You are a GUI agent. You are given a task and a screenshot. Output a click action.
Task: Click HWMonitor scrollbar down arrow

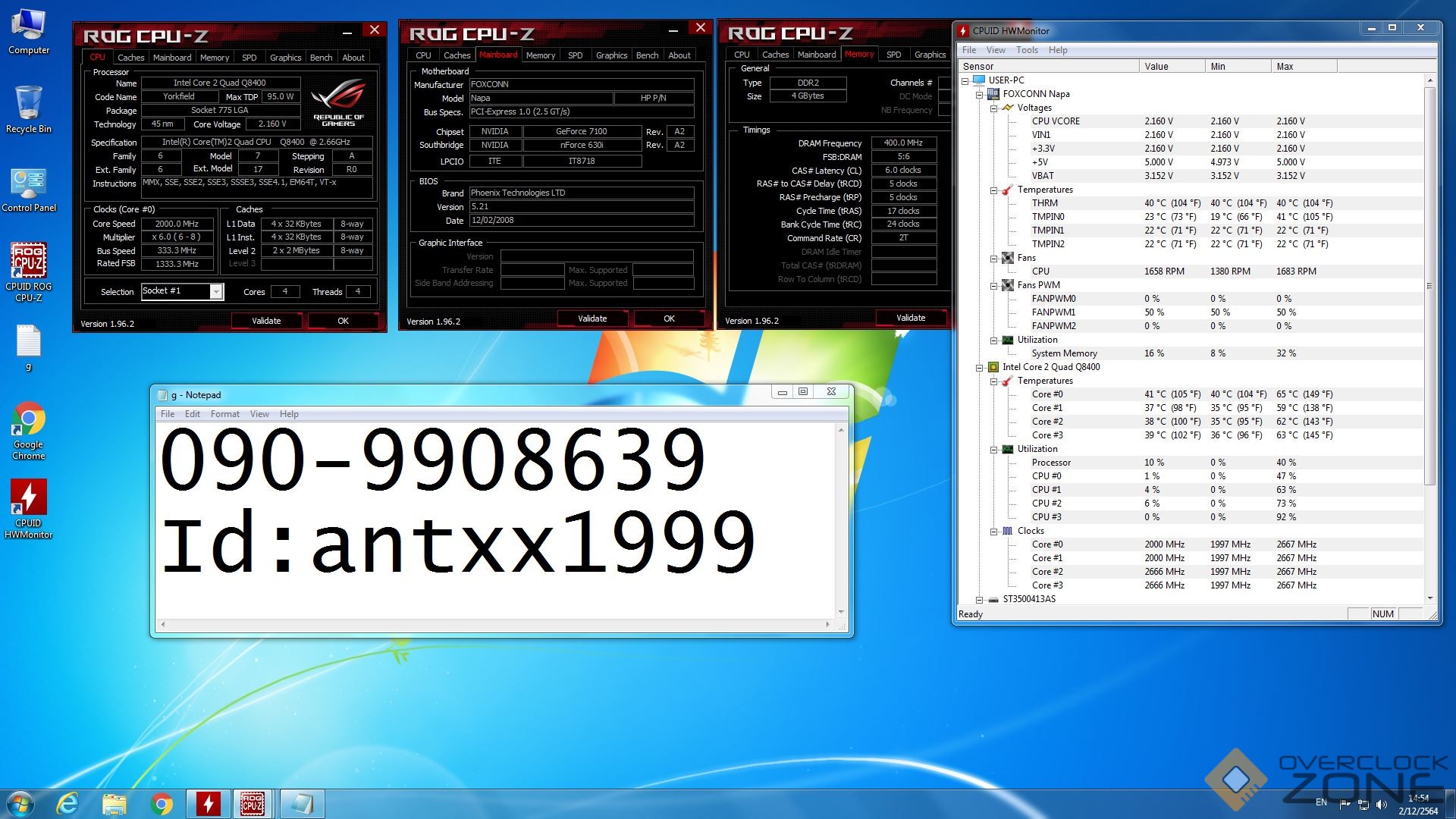pyautogui.click(x=1430, y=599)
